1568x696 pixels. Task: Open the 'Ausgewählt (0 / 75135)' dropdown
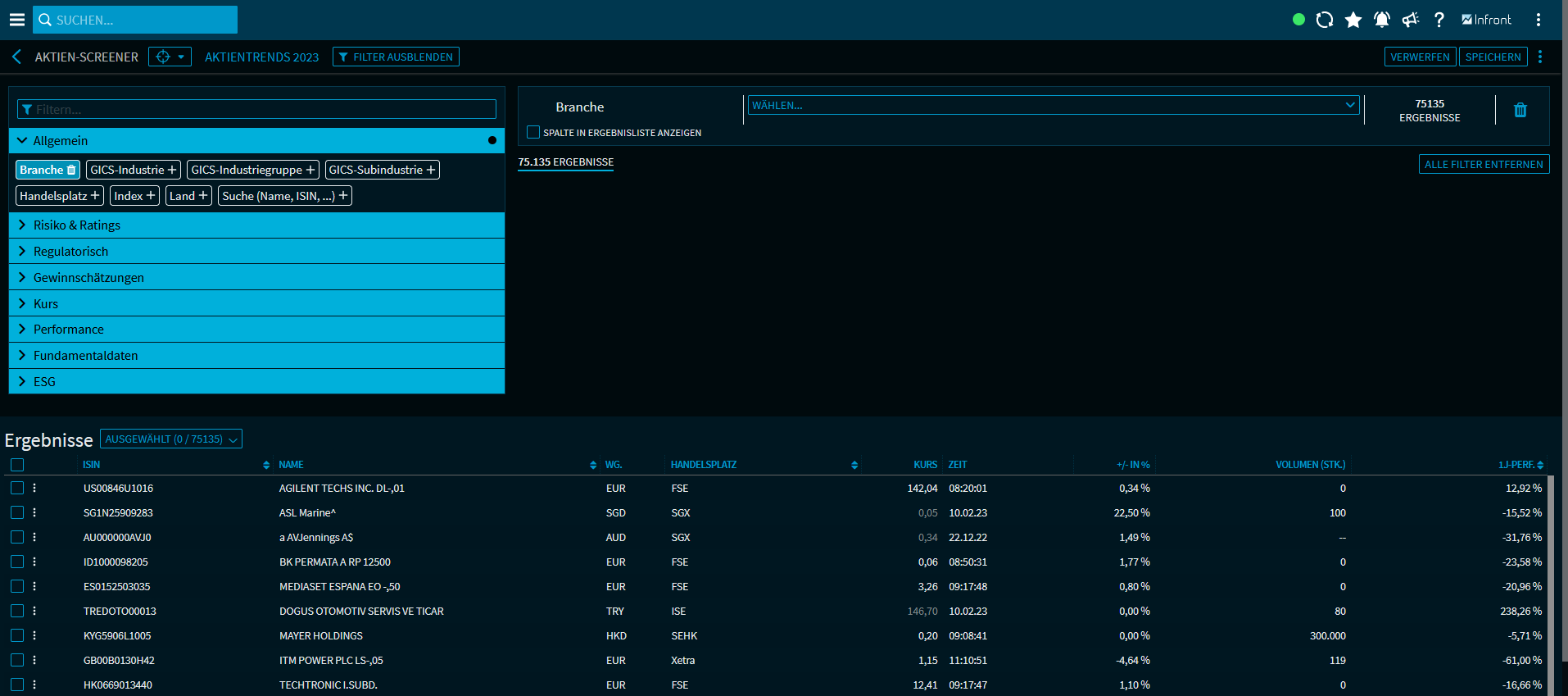(x=170, y=439)
